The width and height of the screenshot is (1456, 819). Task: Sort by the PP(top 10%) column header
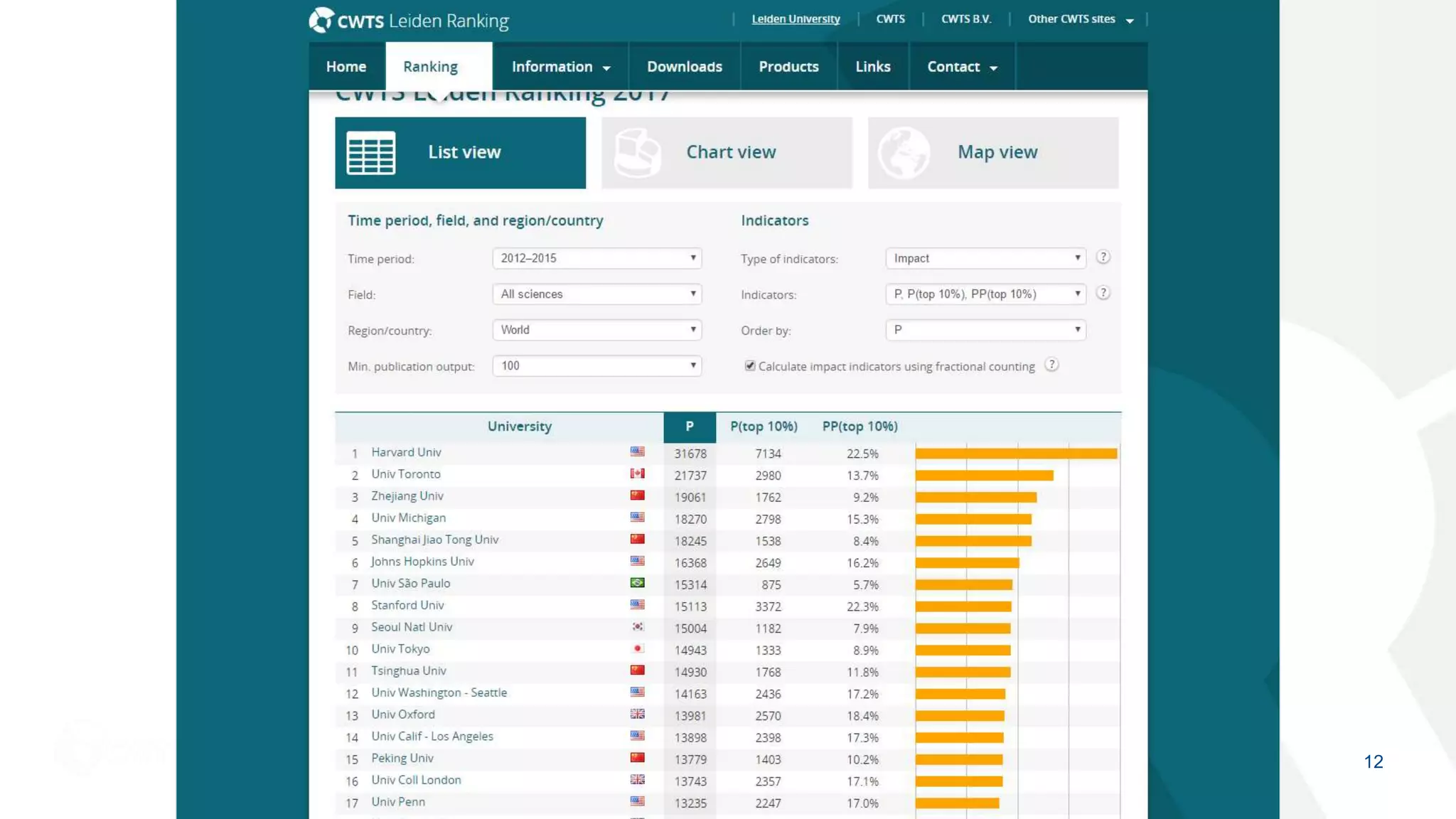tap(860, 427)
